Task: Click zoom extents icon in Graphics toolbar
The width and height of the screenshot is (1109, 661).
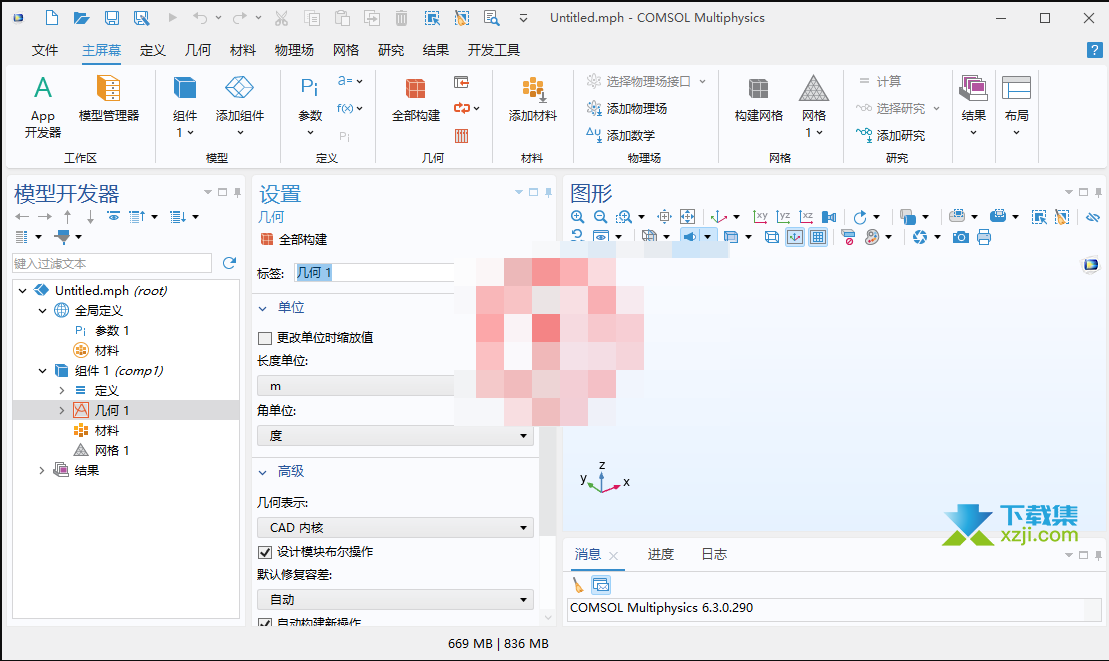Action: coord(687,217)
